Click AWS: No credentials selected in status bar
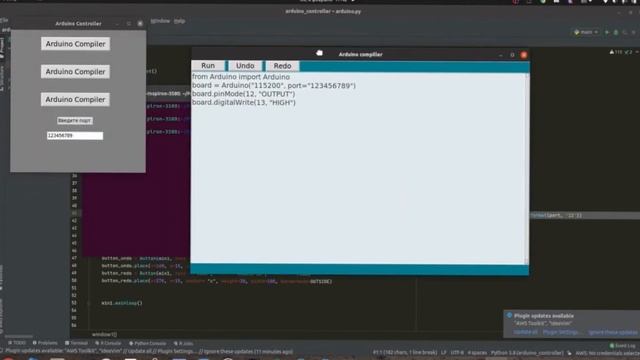 click(x=607, y=353)
